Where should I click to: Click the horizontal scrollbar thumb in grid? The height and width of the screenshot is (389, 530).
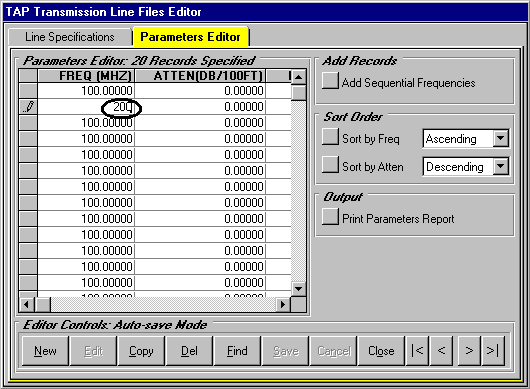(43, 305)
